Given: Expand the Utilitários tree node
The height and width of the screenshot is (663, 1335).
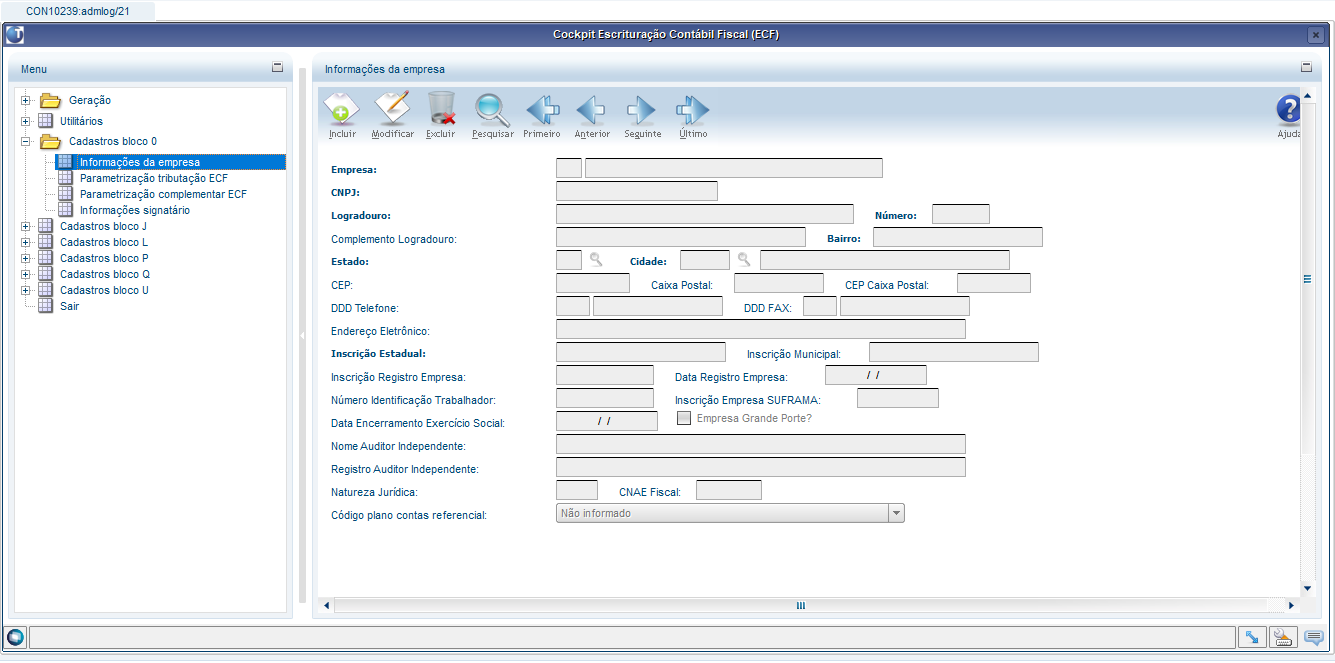Looking at the screenshot, I should click(26, 121).
